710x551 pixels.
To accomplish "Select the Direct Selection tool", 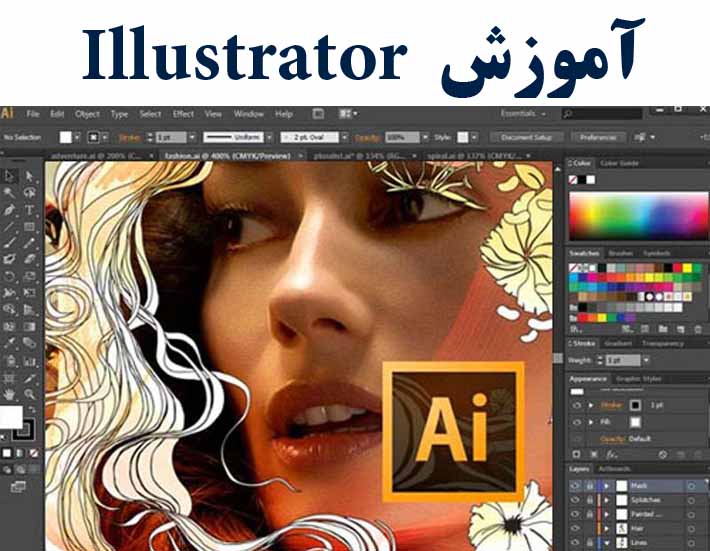I will coord(29,176).
